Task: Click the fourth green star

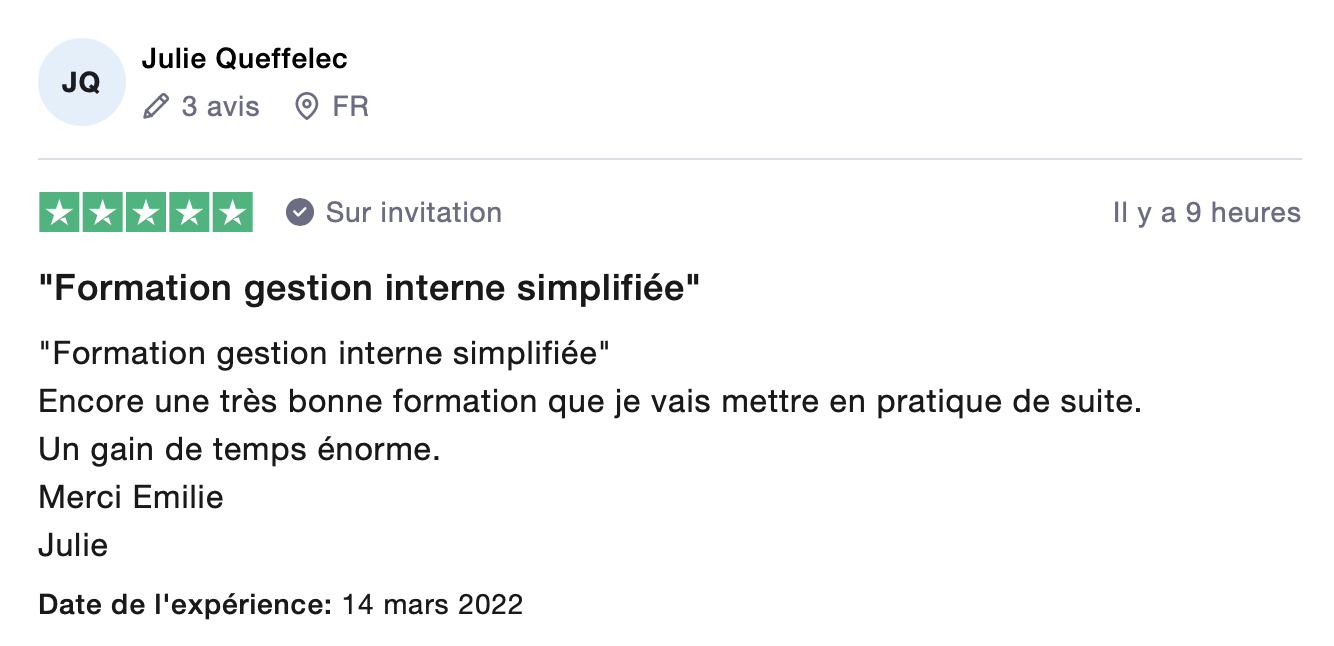Action: click(x=189, y=212)
